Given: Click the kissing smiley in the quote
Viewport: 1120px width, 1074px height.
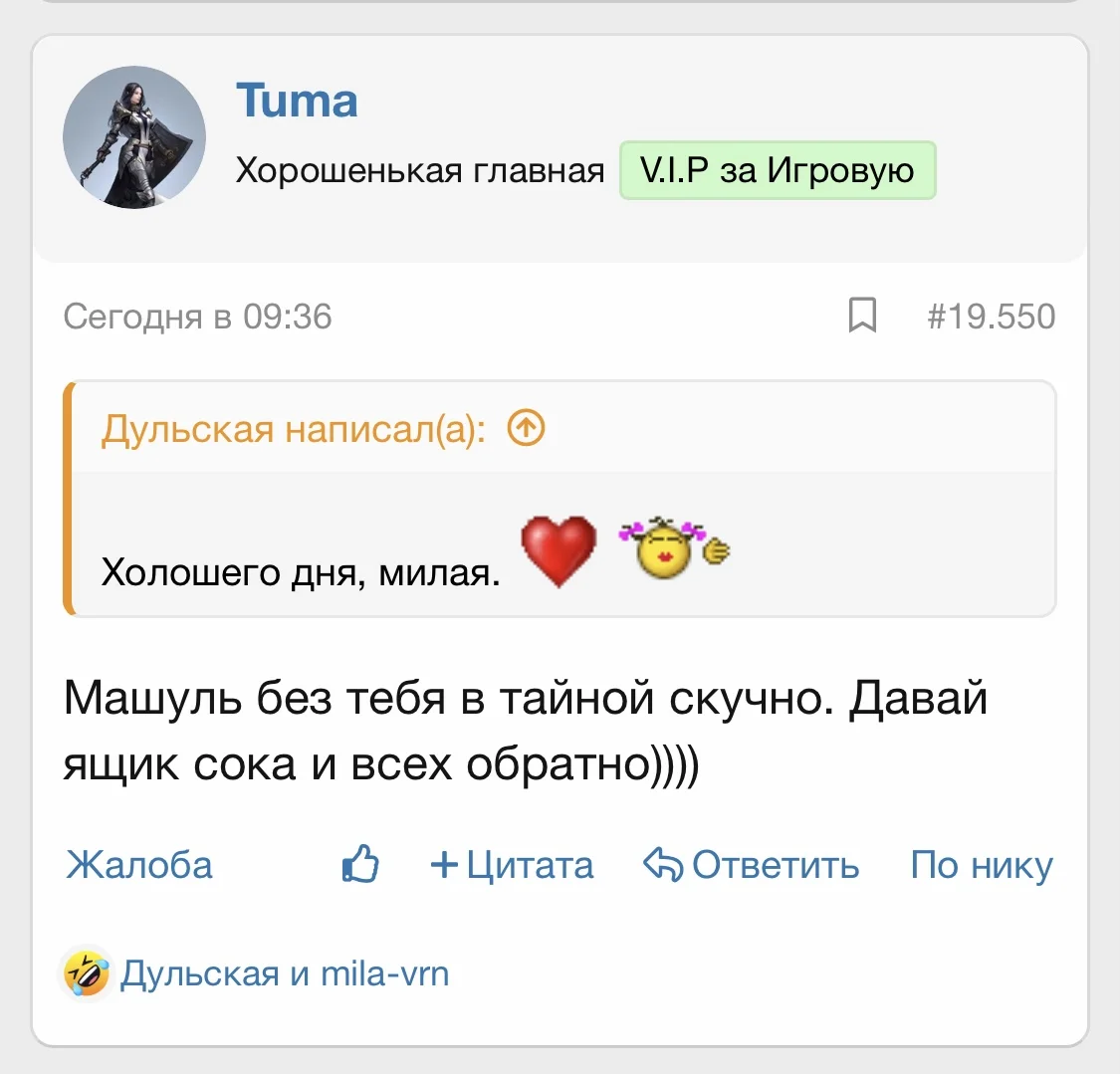Looking at the screenshot, I should (671, 548).
